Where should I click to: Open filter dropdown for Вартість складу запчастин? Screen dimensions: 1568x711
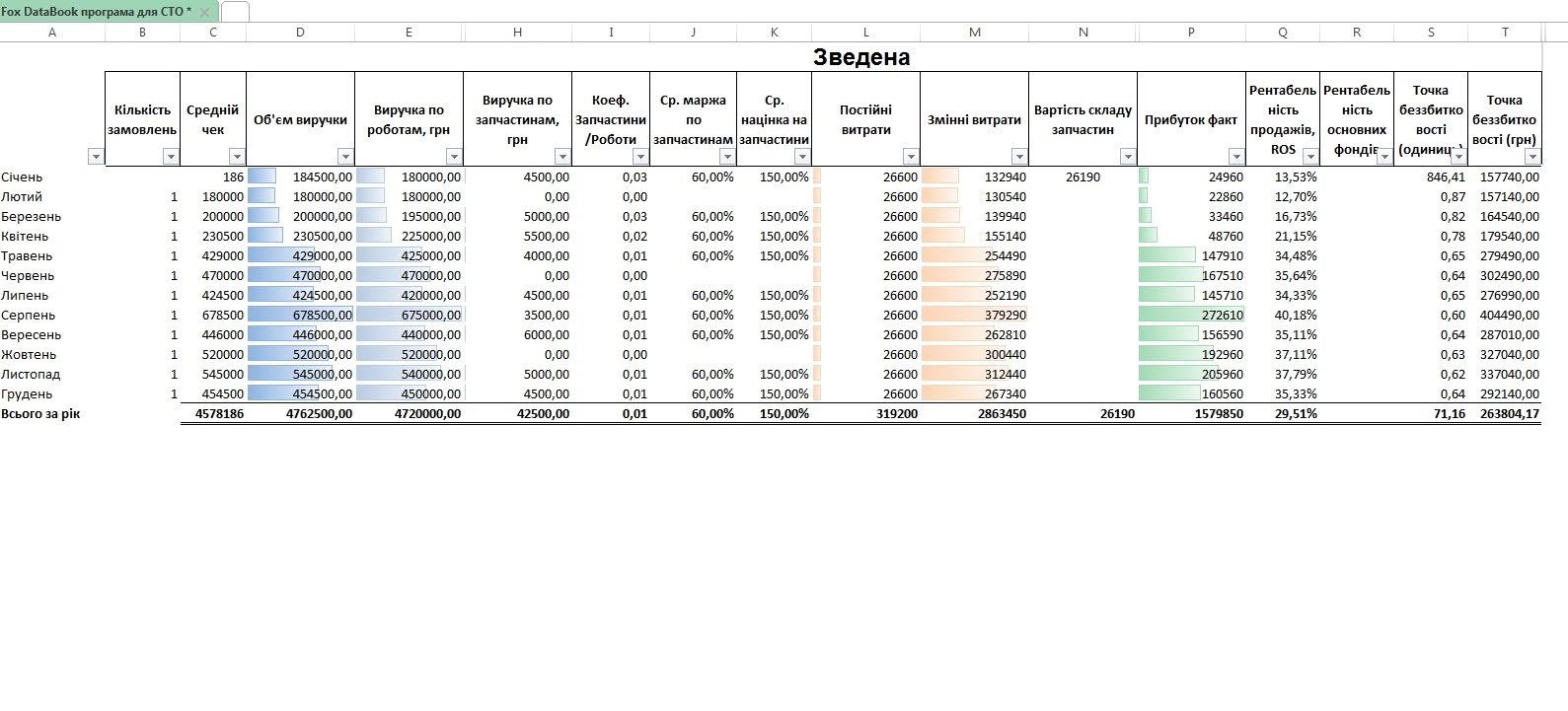pyautogui.click(x=1128, y=157)
